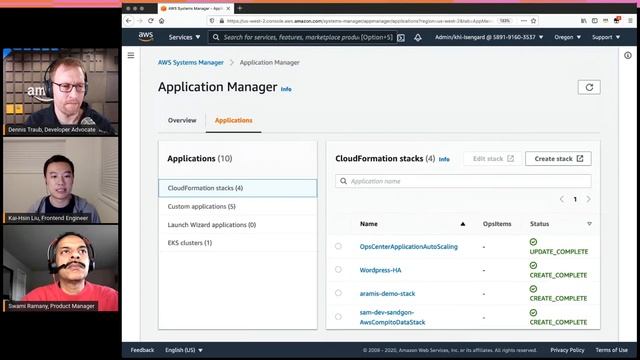Go to the browser home page
The width and height of the screenshot is (640, 360).
(x=162, y=20)
